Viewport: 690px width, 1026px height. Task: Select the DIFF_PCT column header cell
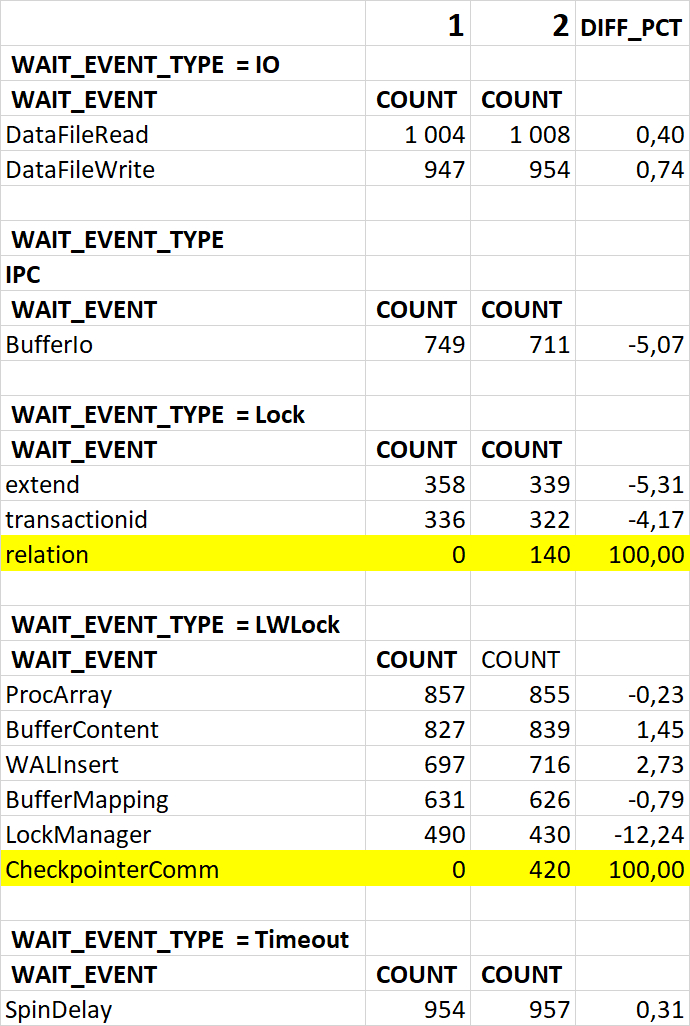(631, 27)
